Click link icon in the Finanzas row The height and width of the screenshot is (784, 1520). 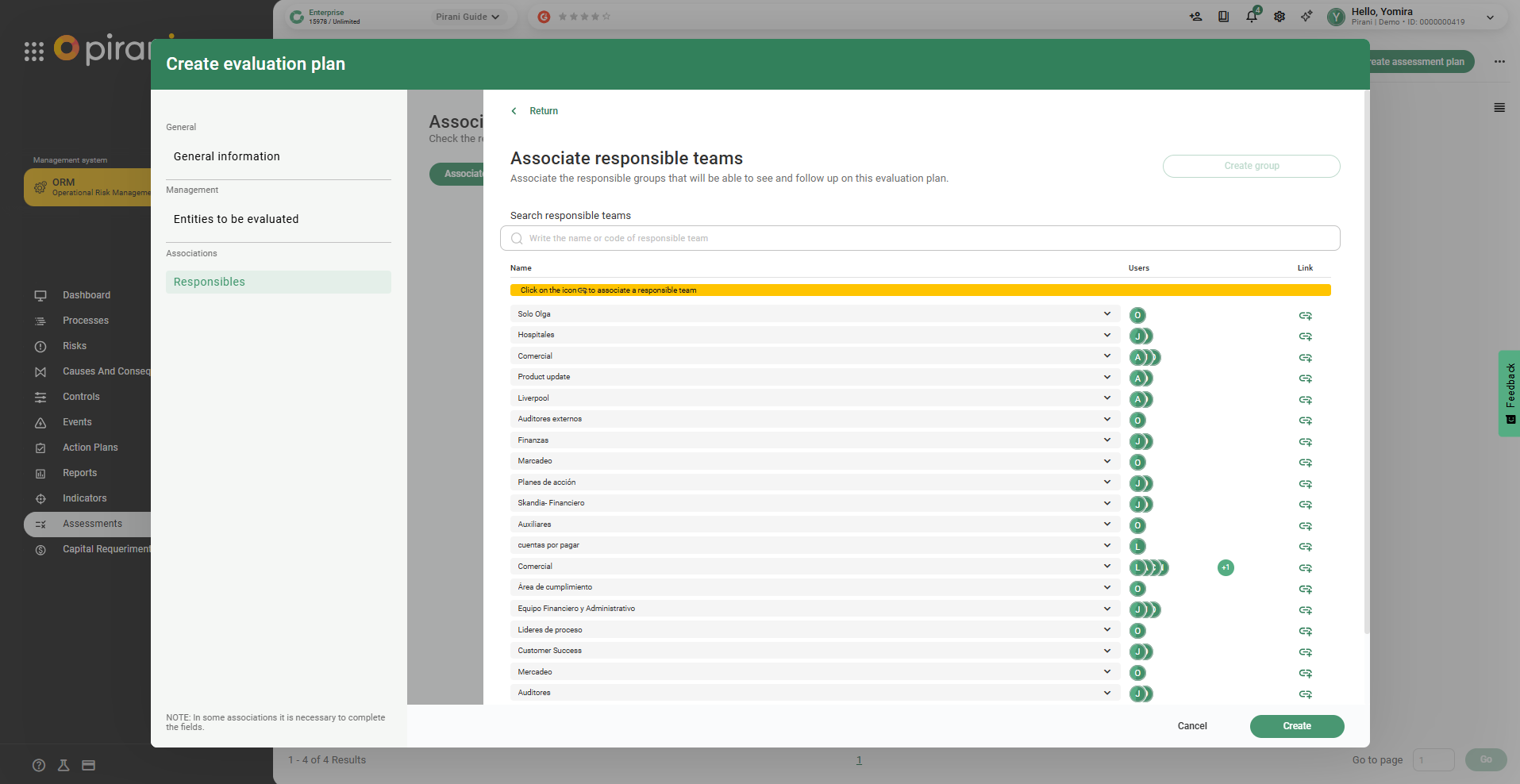coord(1305,442)
